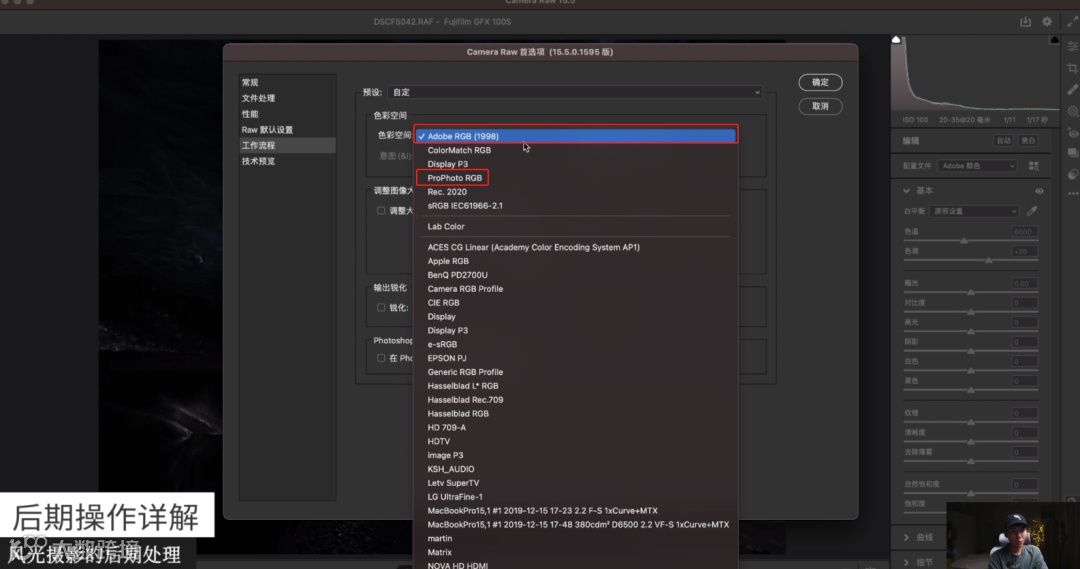This screenshot has height=569, width=1080.
Task: Open the 白平衡 原照设置 dropdown
Action: tap(974, 211)
